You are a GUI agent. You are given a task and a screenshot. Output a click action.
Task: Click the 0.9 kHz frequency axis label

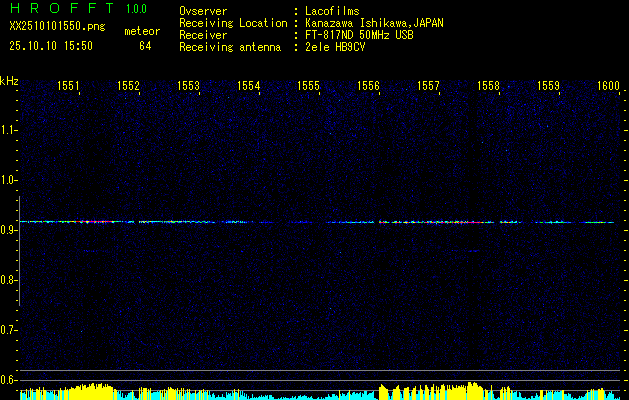[x=8, y=230]
